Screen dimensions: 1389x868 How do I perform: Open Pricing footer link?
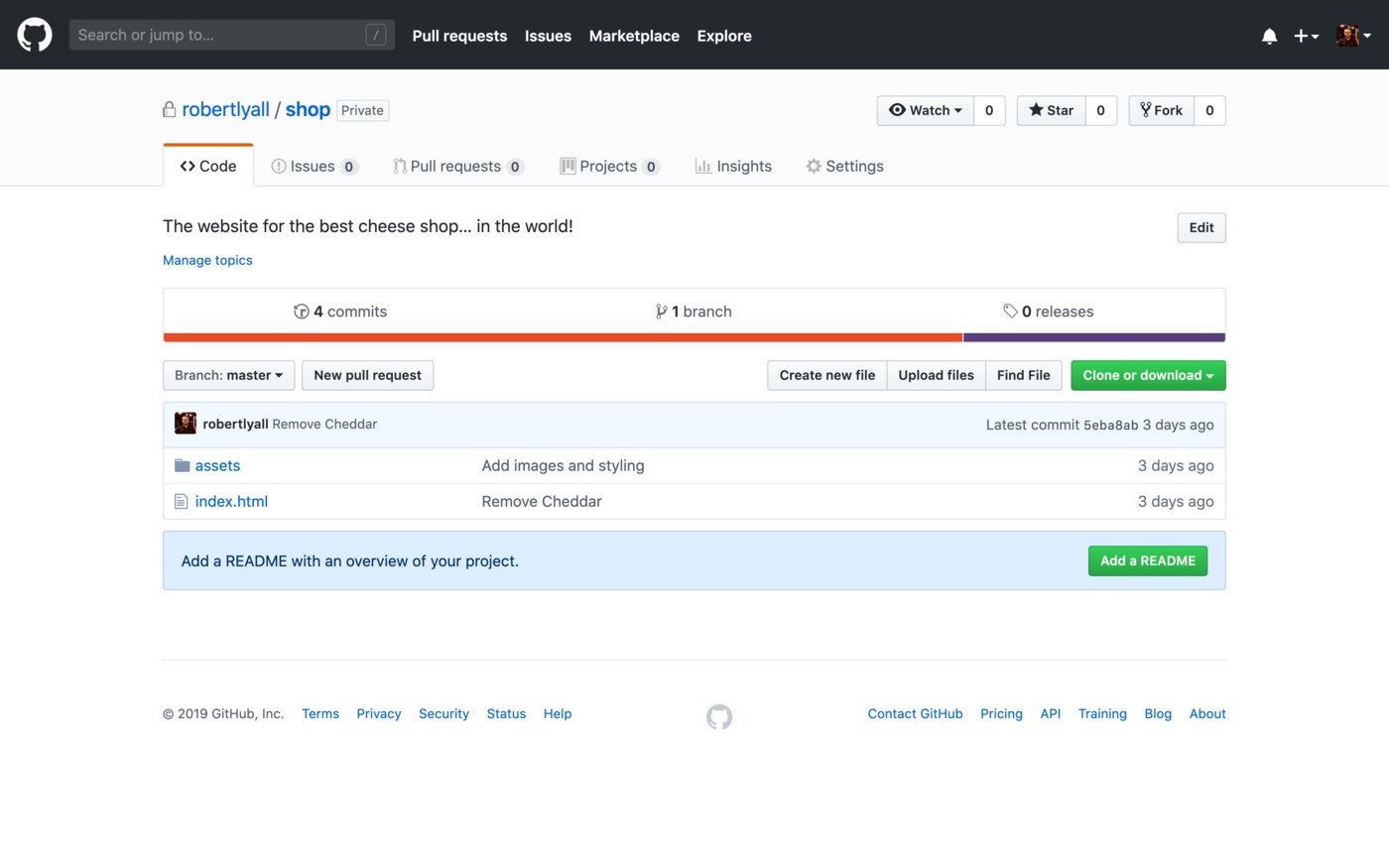coord(1001,713)
